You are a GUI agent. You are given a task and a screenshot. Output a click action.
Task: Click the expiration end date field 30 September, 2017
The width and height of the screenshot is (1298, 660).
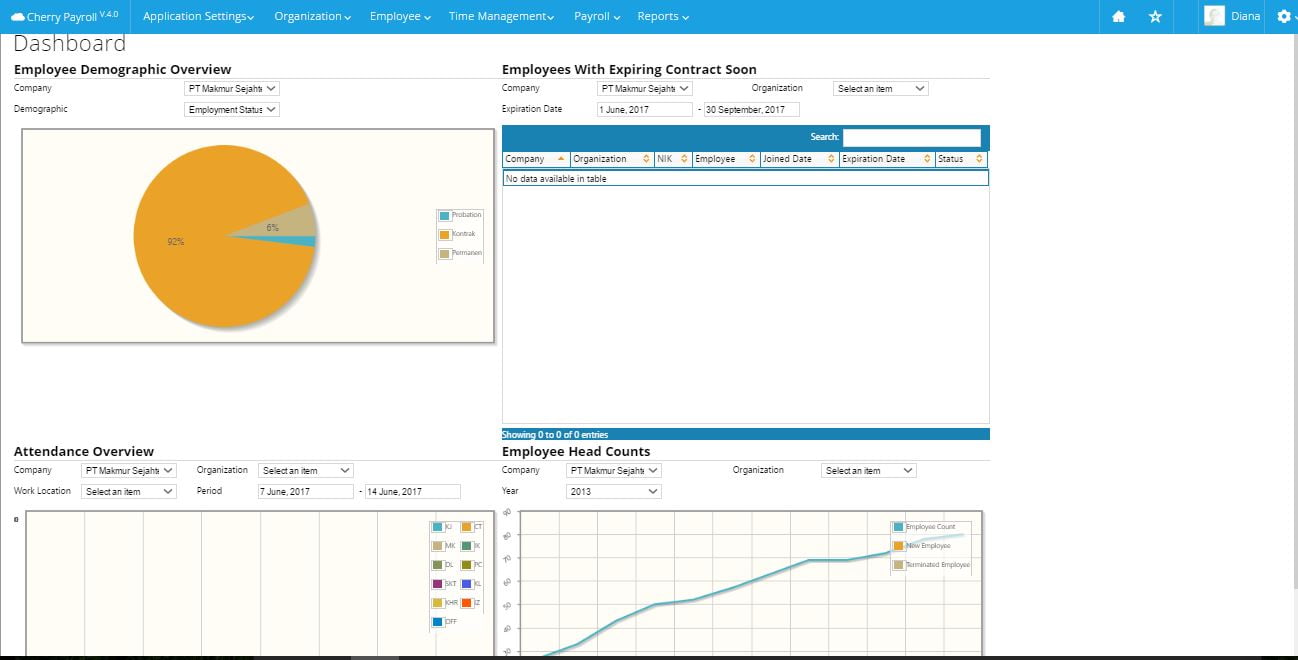[752, 109]
